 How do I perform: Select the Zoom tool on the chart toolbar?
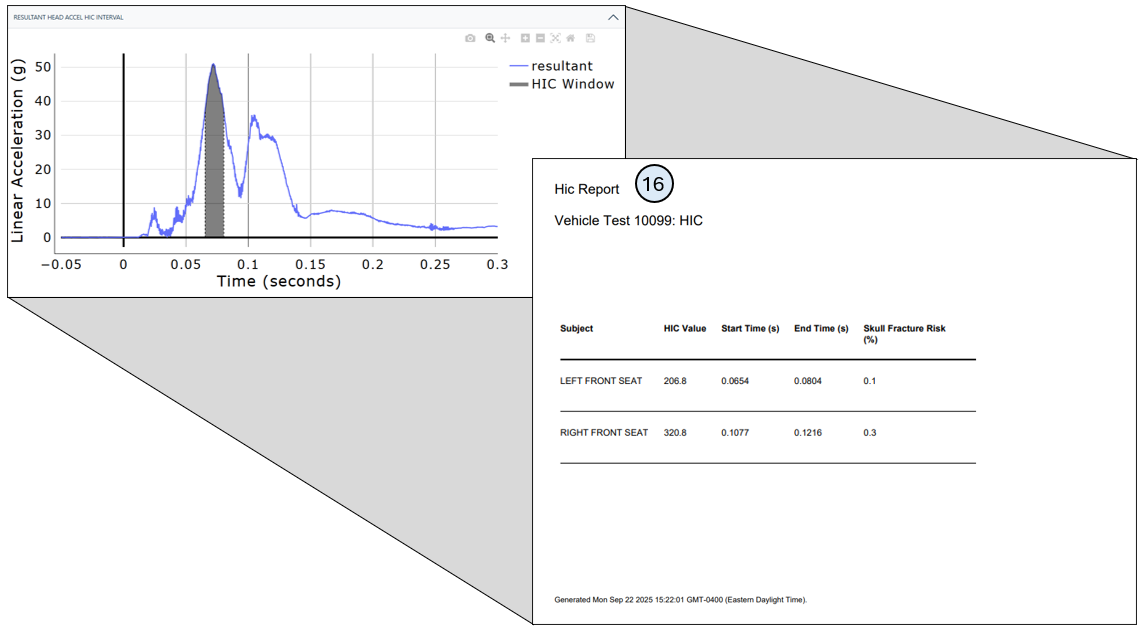[x=490, y=38]
